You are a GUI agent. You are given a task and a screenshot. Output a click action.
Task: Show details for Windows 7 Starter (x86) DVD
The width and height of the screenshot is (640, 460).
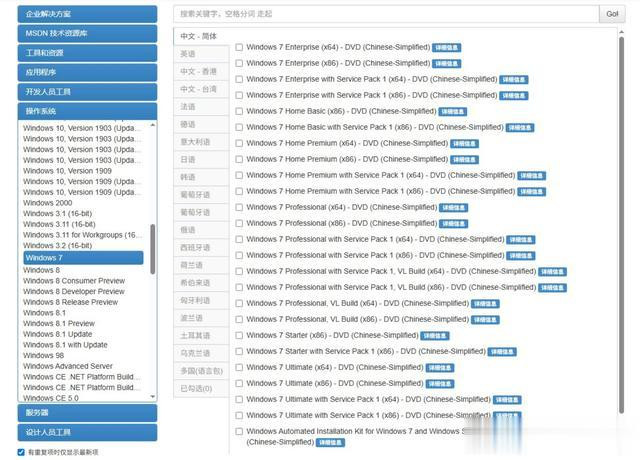pyautogui.click(x=435, y=336)
